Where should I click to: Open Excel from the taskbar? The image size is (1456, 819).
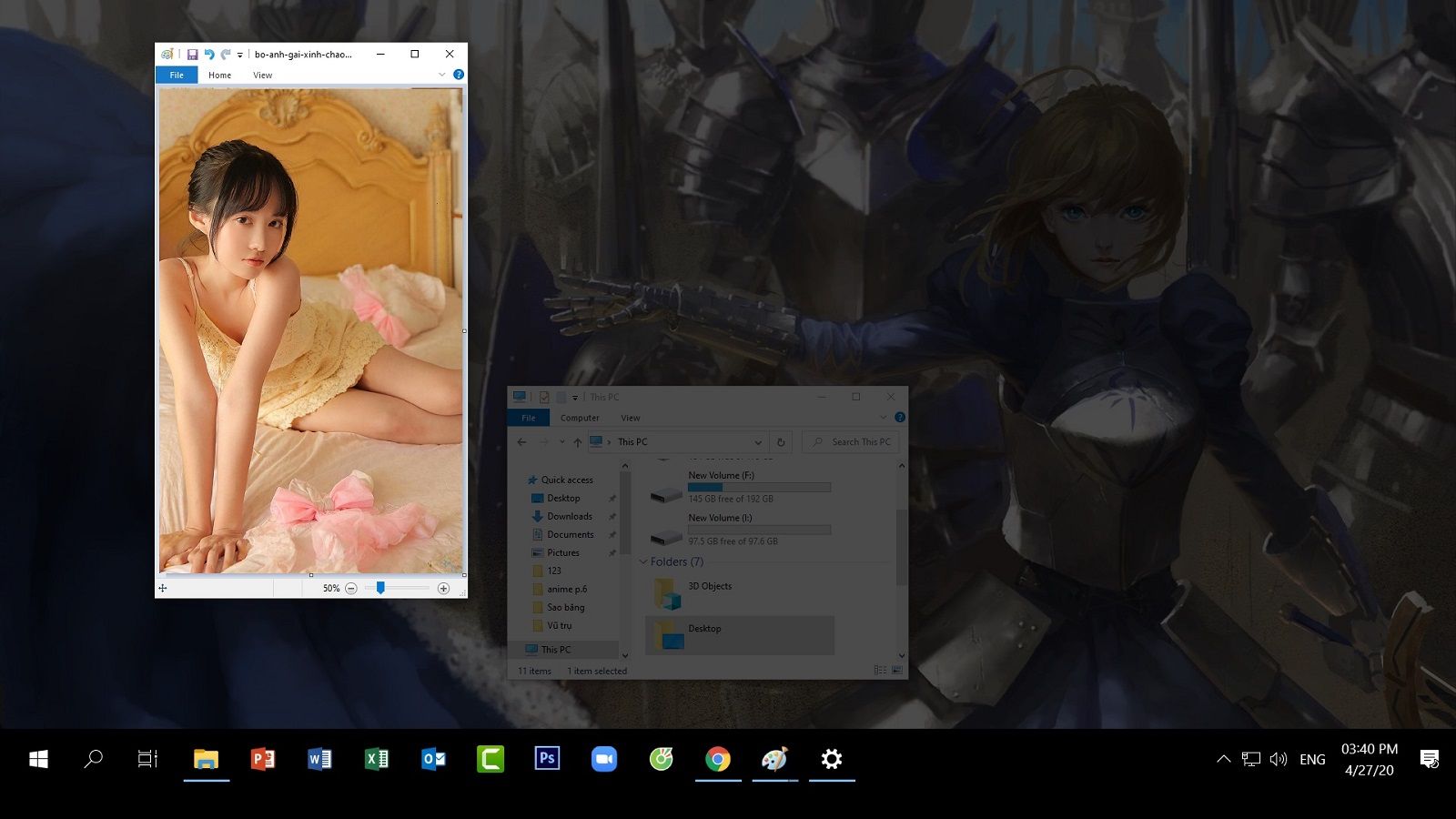coord(376,759)
